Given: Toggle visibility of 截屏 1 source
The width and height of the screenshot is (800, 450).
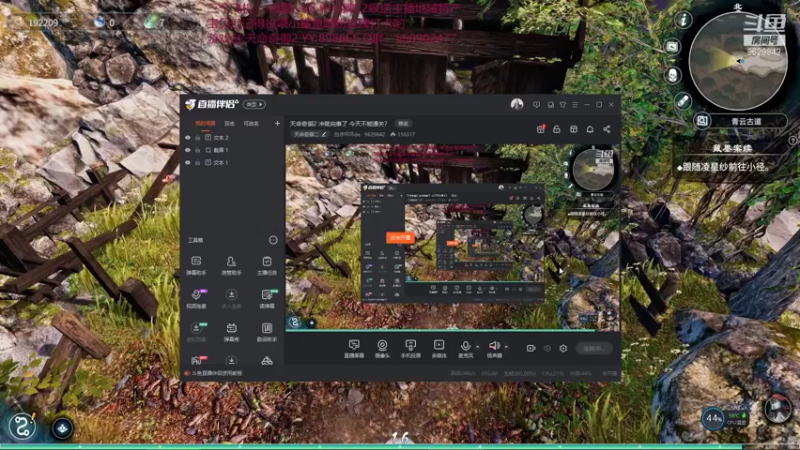Looking at the screenshot, I should [188, 150].
